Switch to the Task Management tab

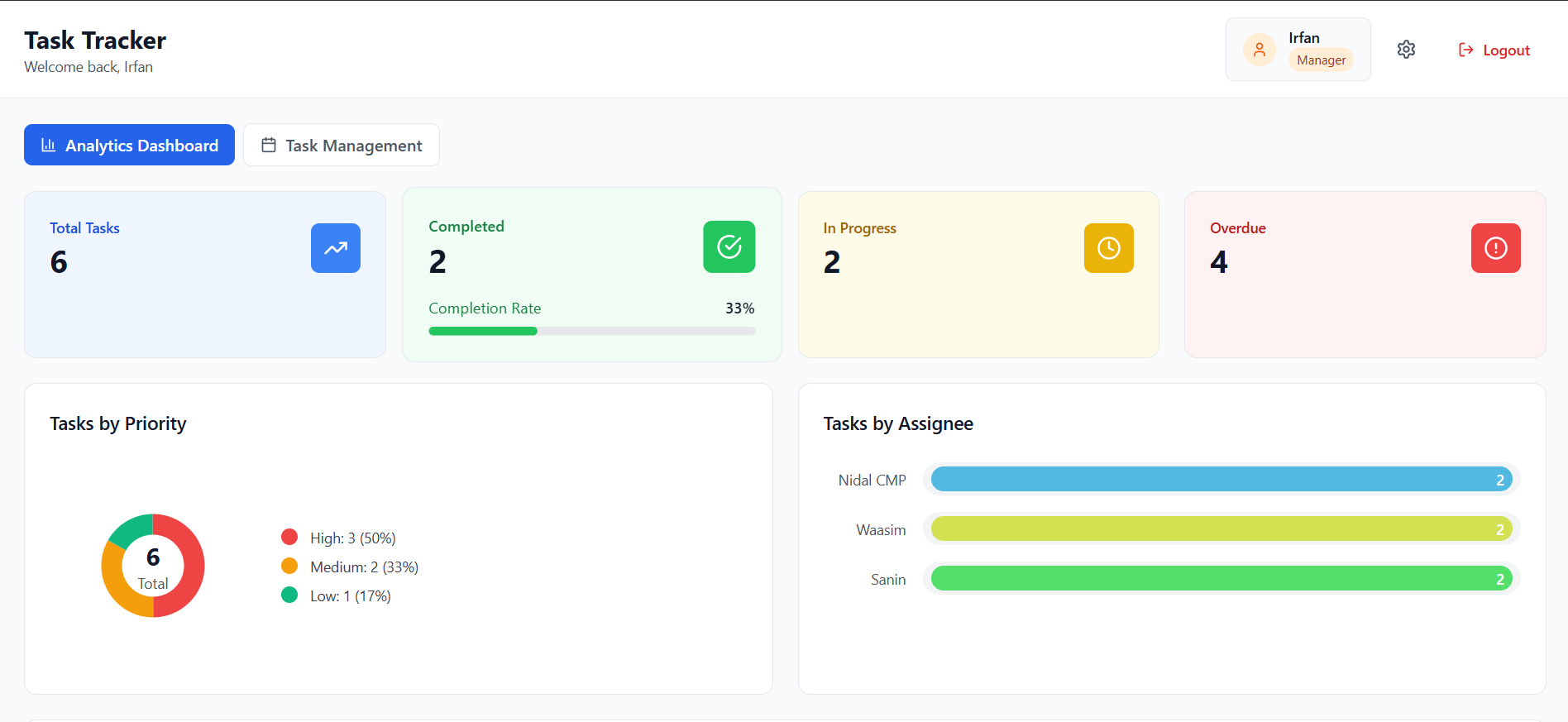pyautogui.click(x=342, y=145)
